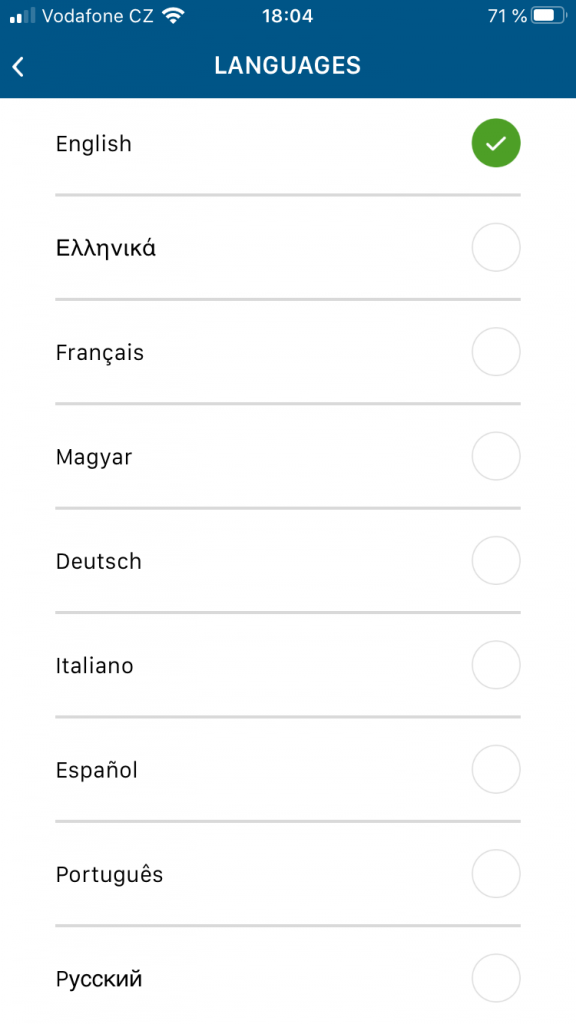Tap the Español language row text
576x1024 pixels.
[x=97, y=771]
